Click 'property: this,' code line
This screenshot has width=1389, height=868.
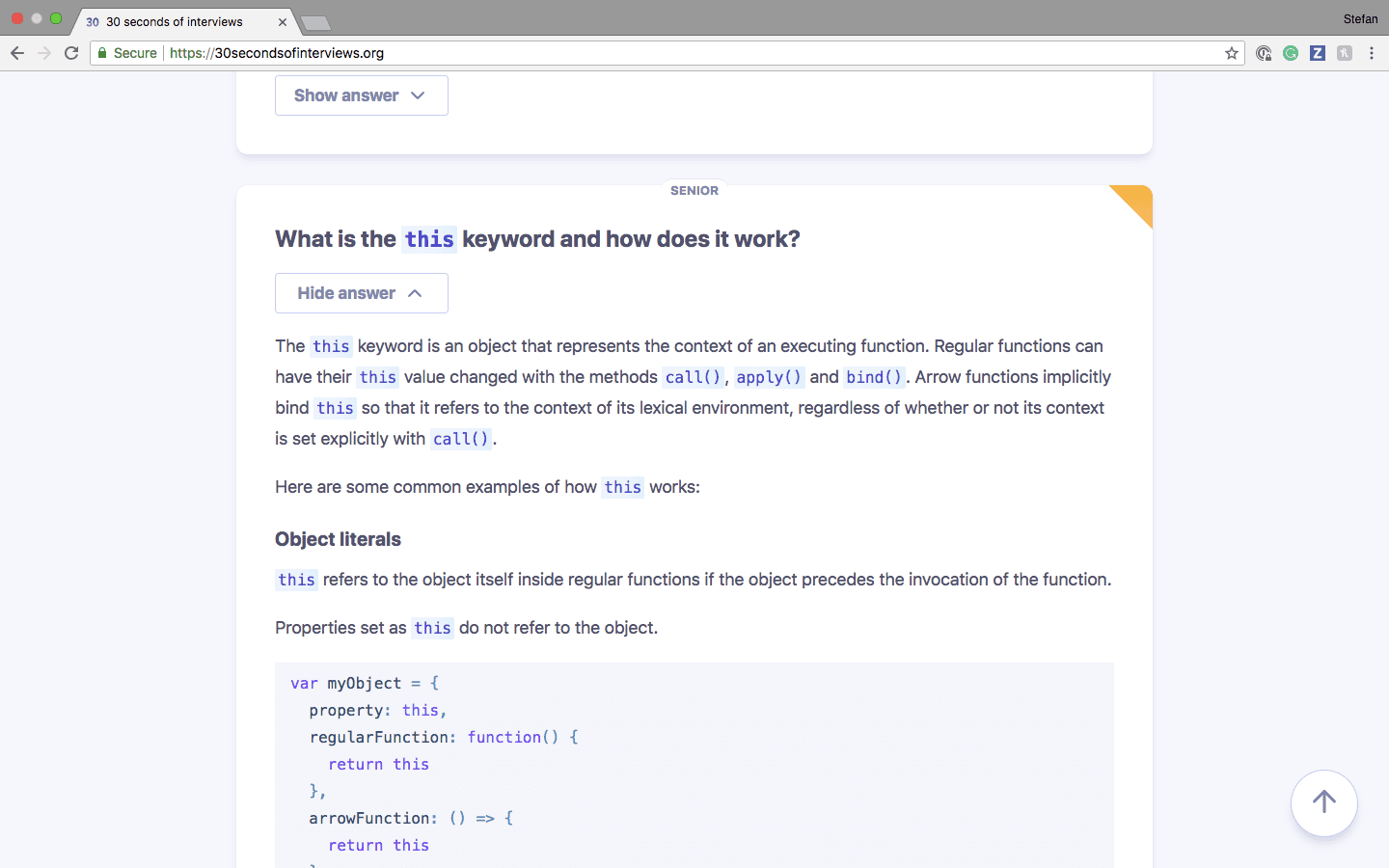click(378, 710)
